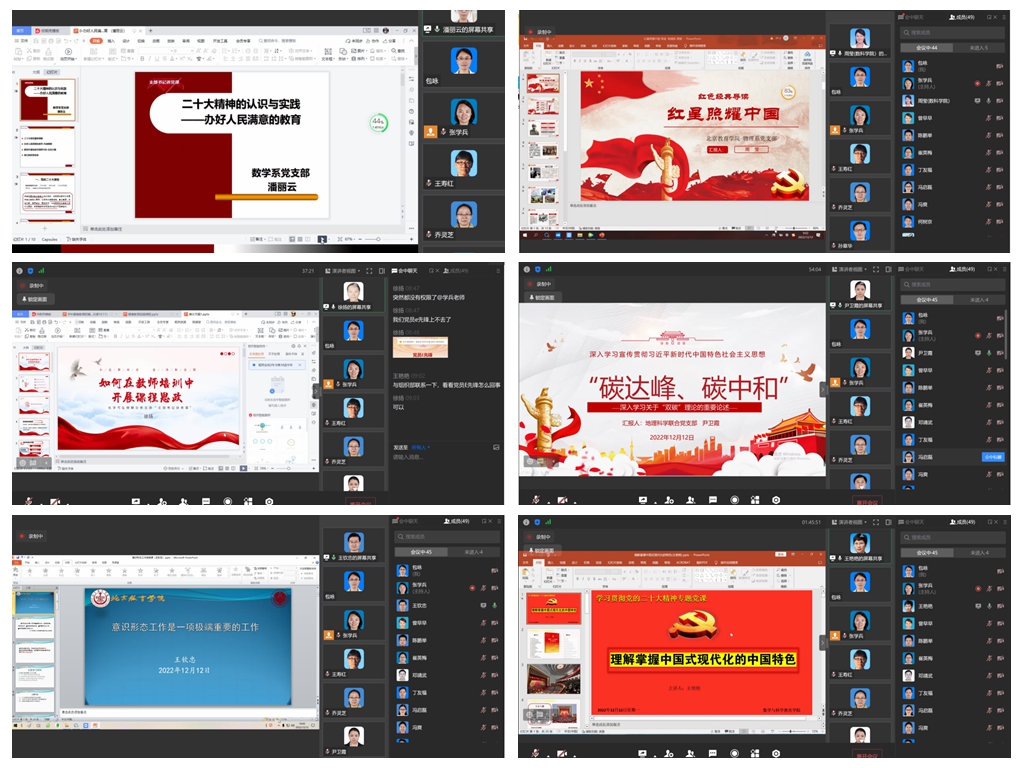Image resolution: width=1024 pixels, height=768 pixels.
Task: Open 演讲者视图 dropdown in 课程思政 meeting
Action: 342,270
